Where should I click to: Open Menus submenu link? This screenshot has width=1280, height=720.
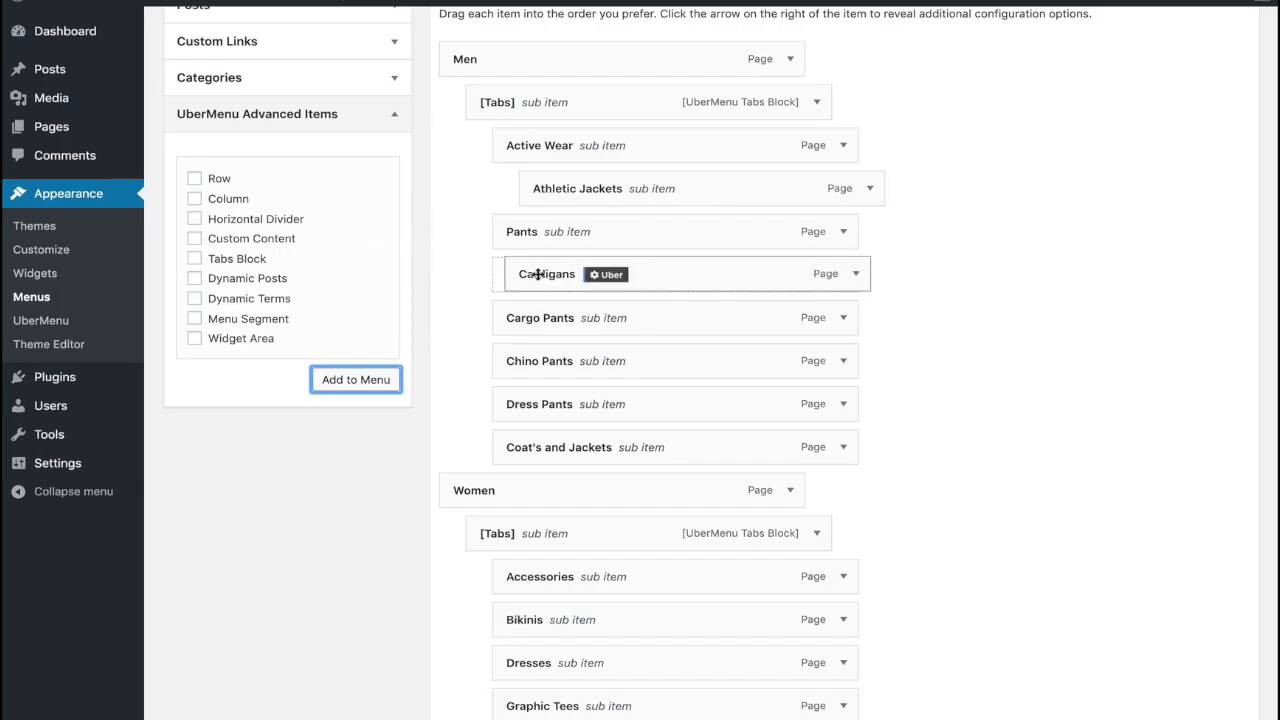(x=31, y=297)
